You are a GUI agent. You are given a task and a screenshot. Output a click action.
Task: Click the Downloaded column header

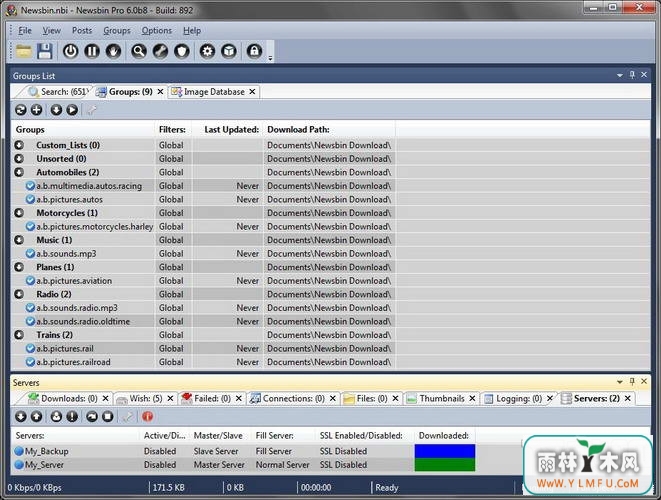443,436
